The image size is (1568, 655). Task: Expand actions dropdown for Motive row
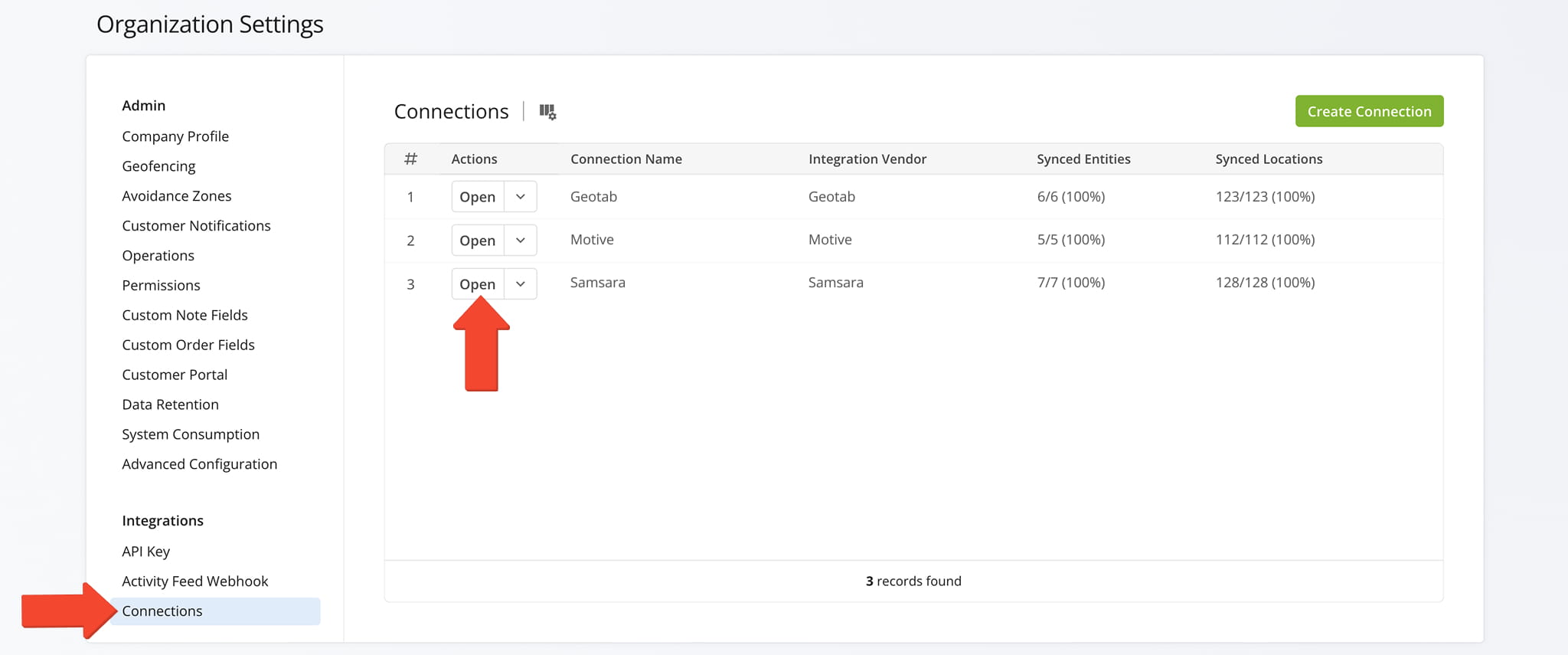tap(521, 241)
